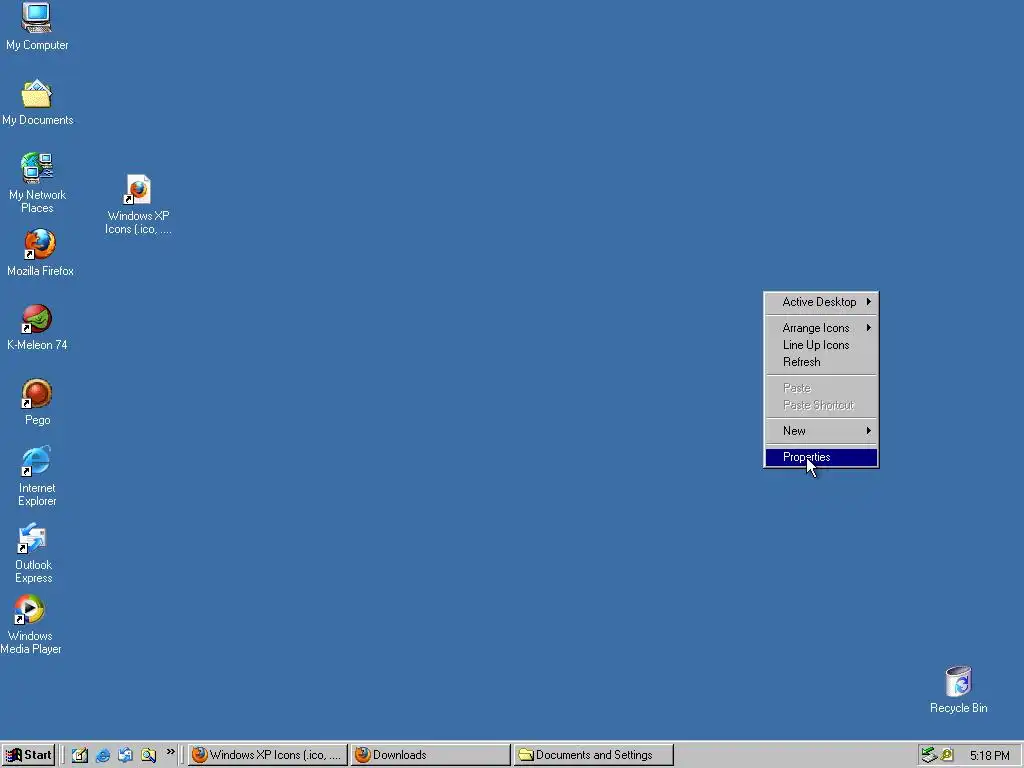Viewport: 1024px width, 768px height.
Task: Select the Internet Explorer desktop shortcut
Action: tap(37, 477)
